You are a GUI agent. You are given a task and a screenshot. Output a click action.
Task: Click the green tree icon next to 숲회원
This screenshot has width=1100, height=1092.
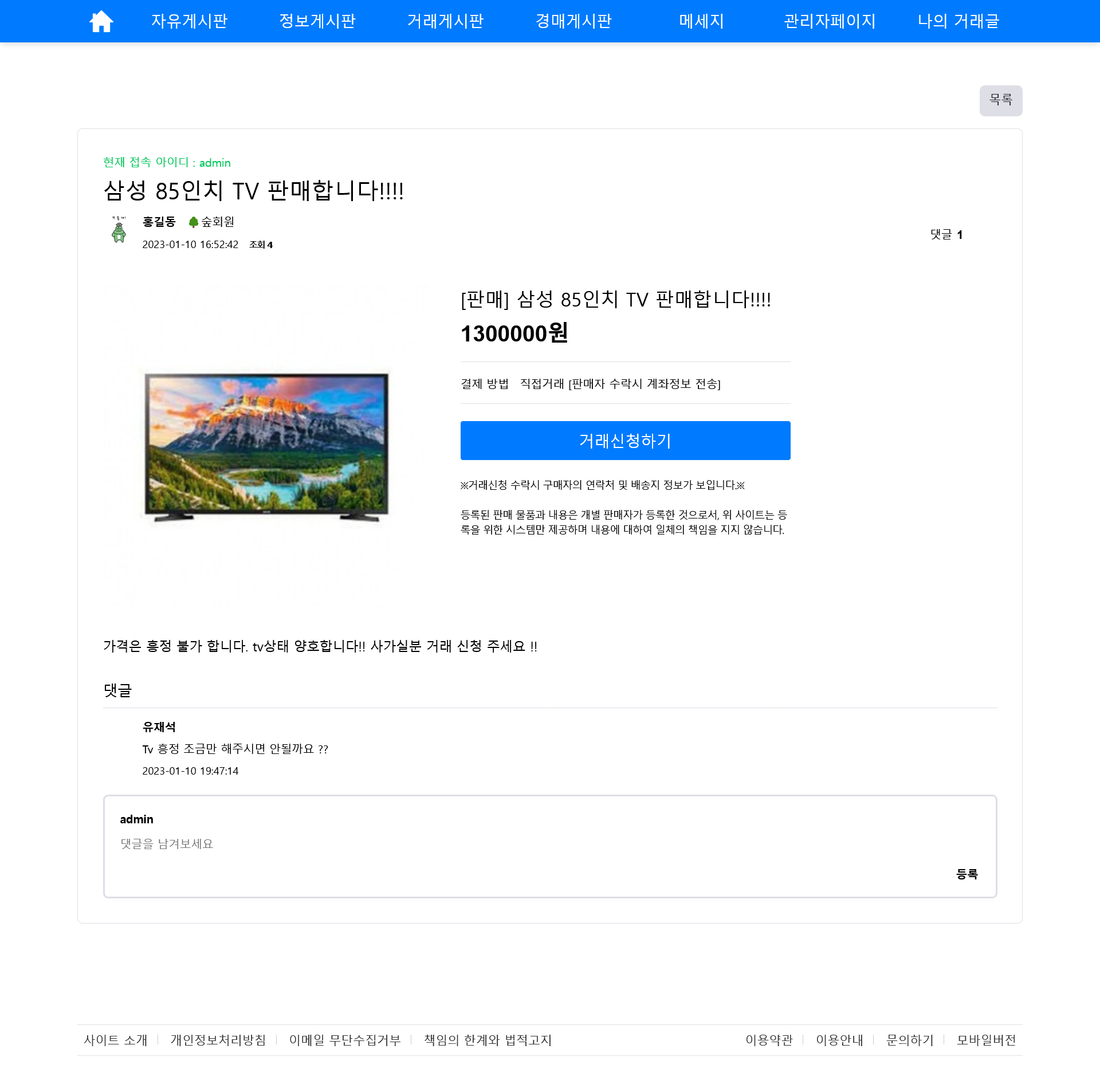(194, 223)
